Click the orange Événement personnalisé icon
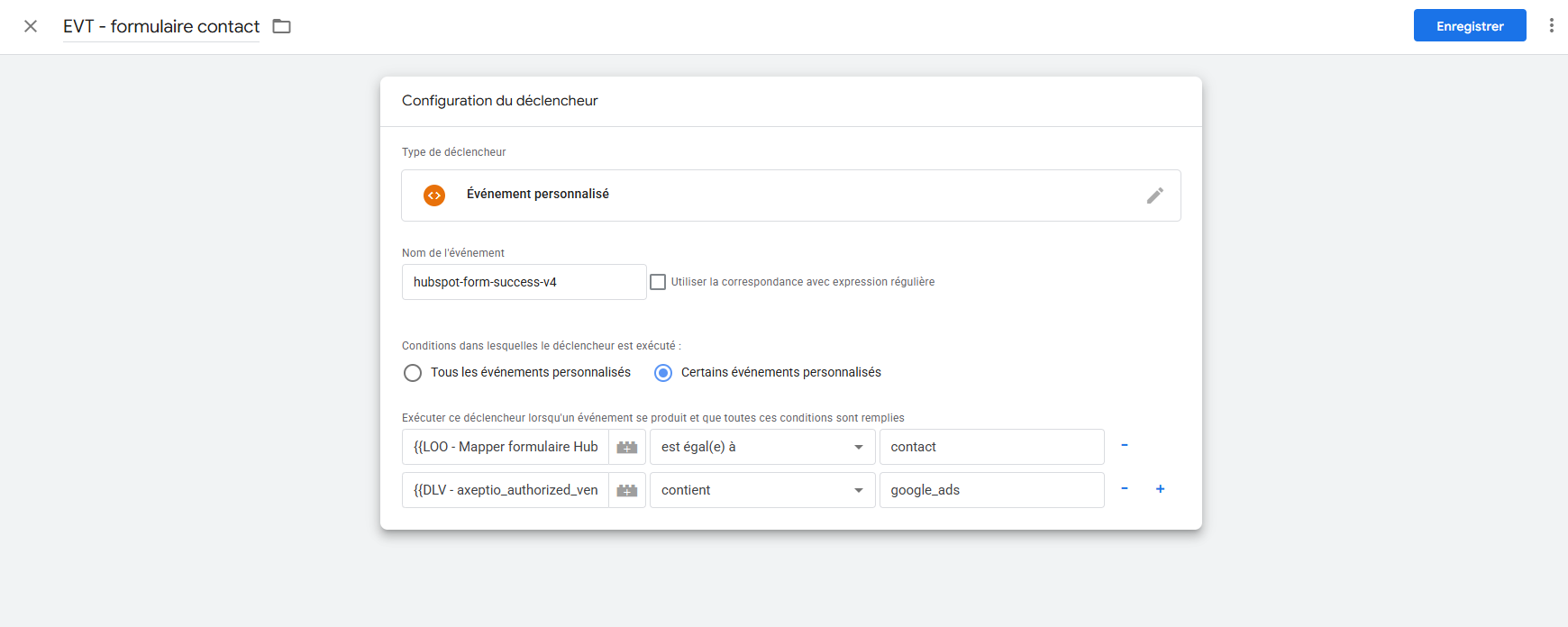 pyautogui.click(x=434, y=195)
